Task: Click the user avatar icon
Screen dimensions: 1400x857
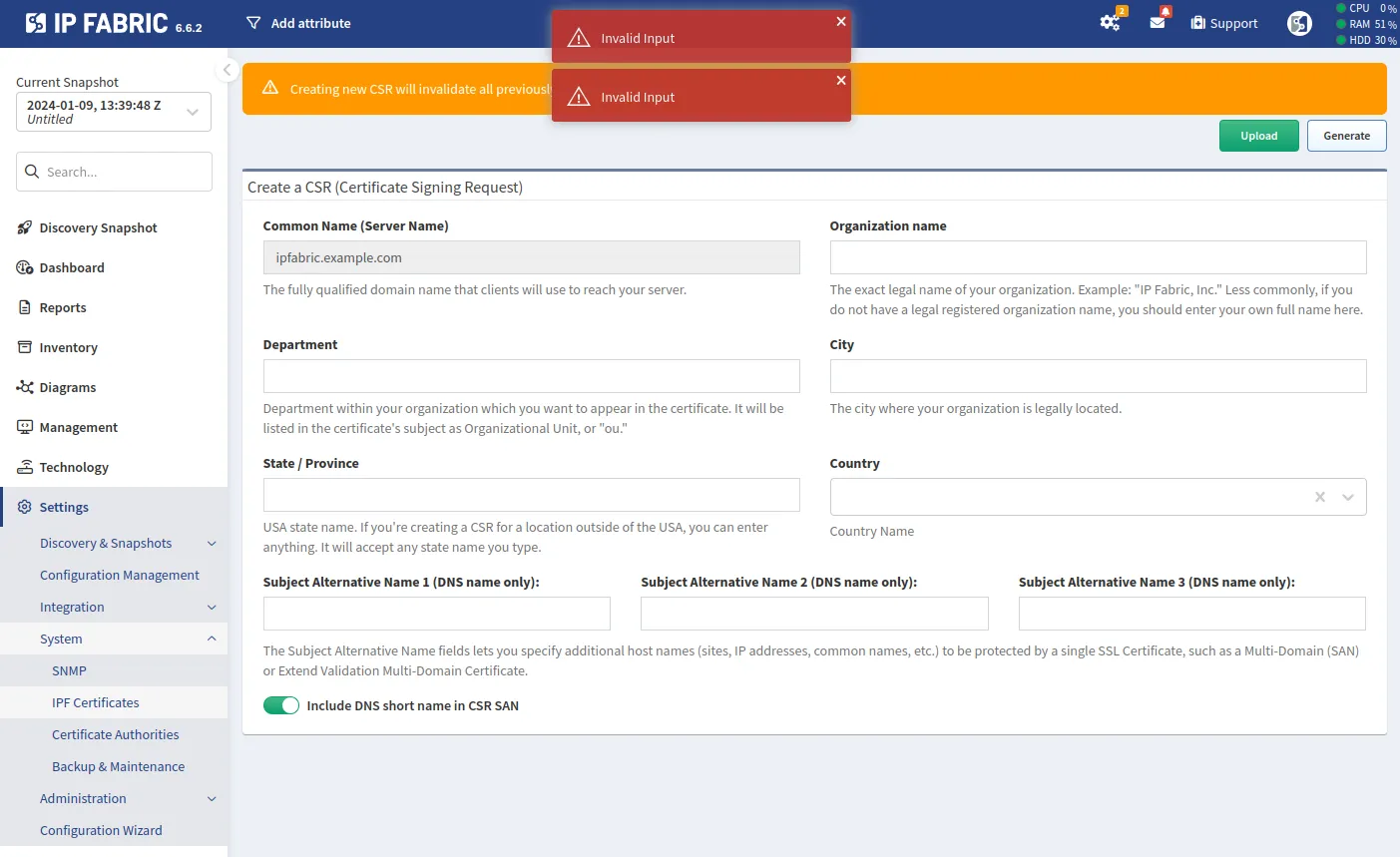Action: (x=1299, y=23)
